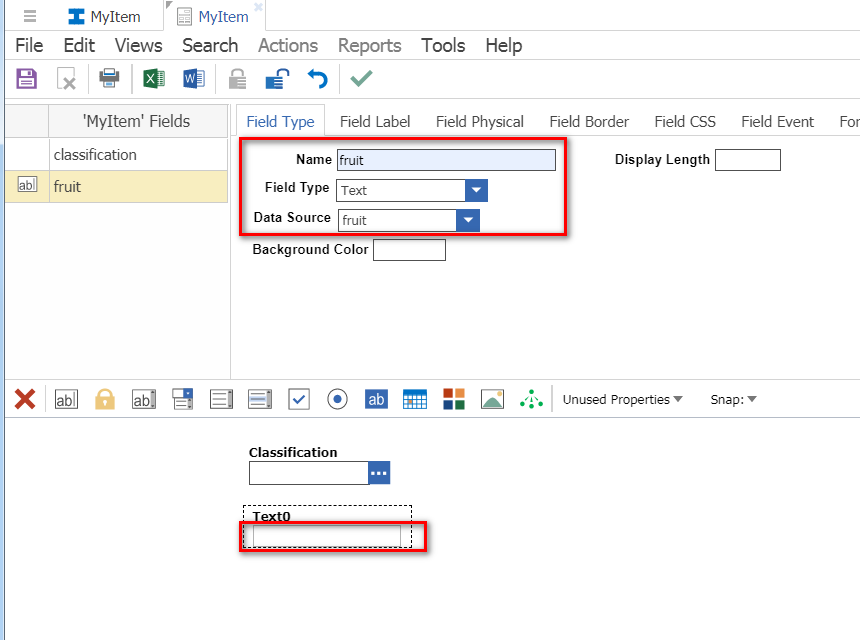Switch to the Field Physical tab
This screenshot has width=860, height=640.
click(480, 121)
